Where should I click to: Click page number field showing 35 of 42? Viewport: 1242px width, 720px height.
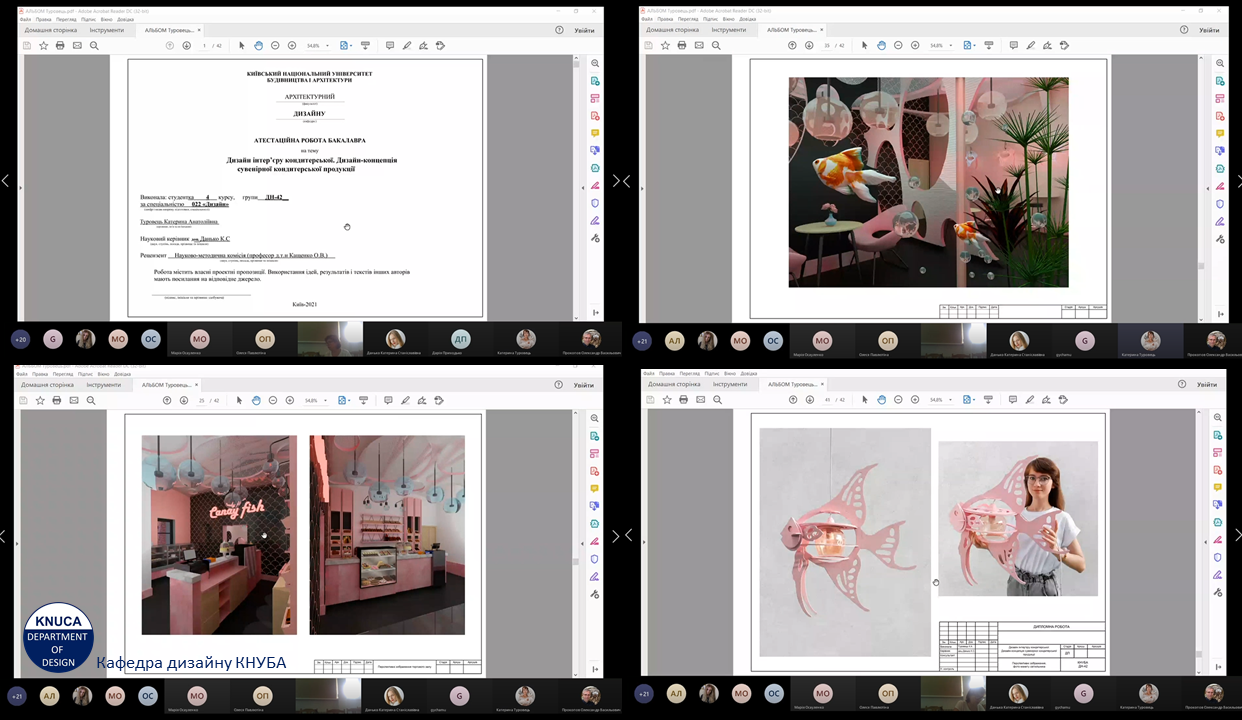pyautogui.click(x=827, y=45)
